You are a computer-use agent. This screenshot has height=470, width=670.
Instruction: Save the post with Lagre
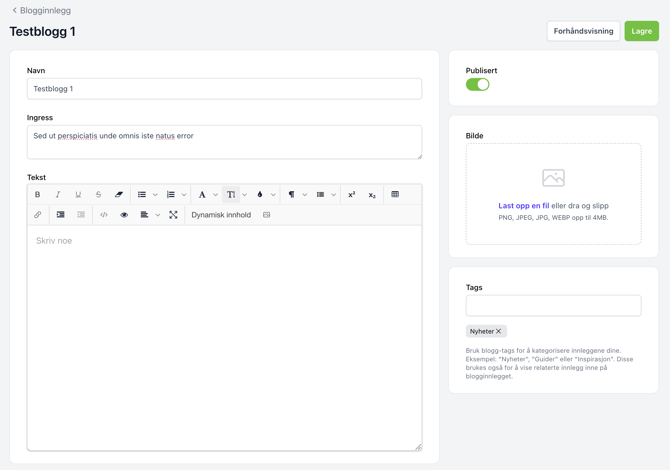coord(641,31)
